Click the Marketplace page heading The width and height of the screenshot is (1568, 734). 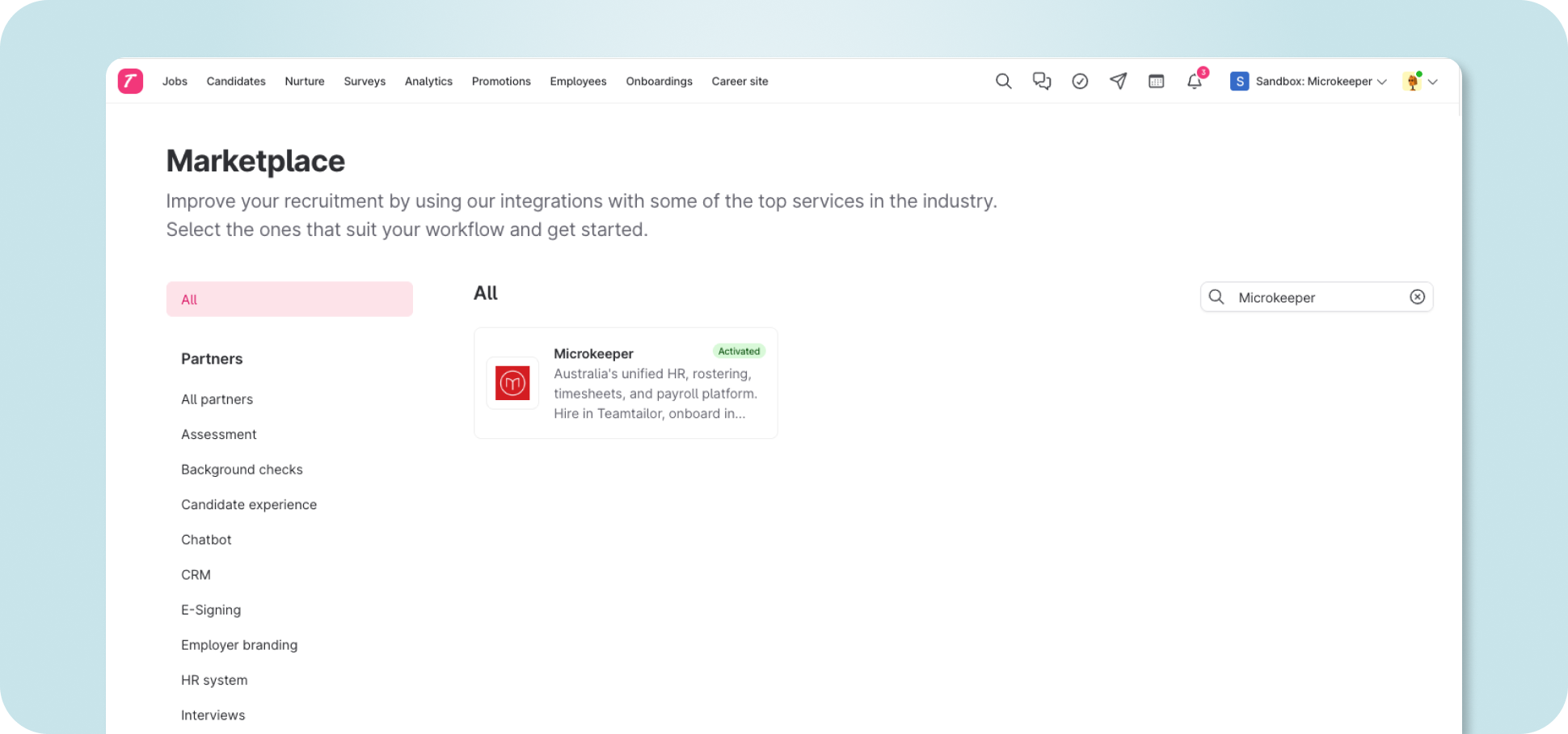click(x=255, y=161)
